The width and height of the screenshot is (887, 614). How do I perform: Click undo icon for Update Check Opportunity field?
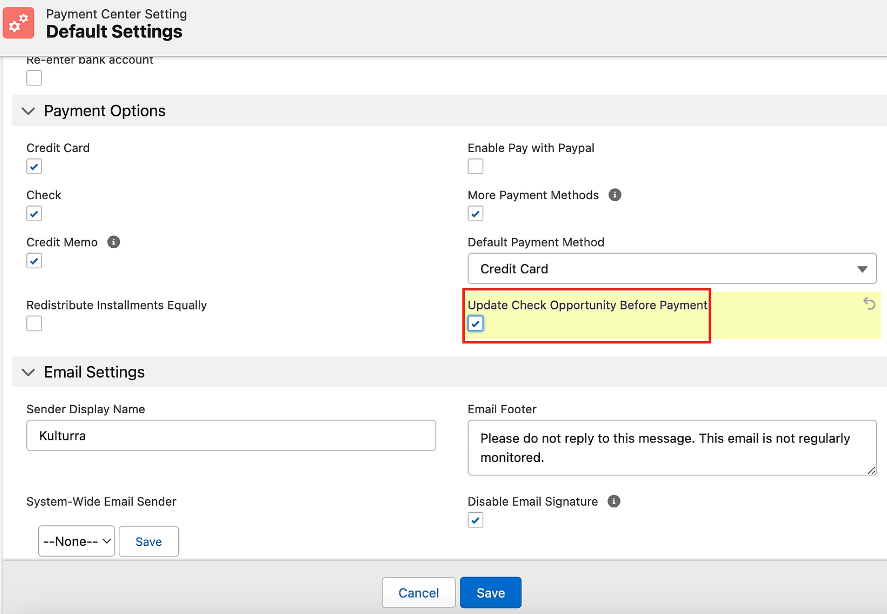869,304
